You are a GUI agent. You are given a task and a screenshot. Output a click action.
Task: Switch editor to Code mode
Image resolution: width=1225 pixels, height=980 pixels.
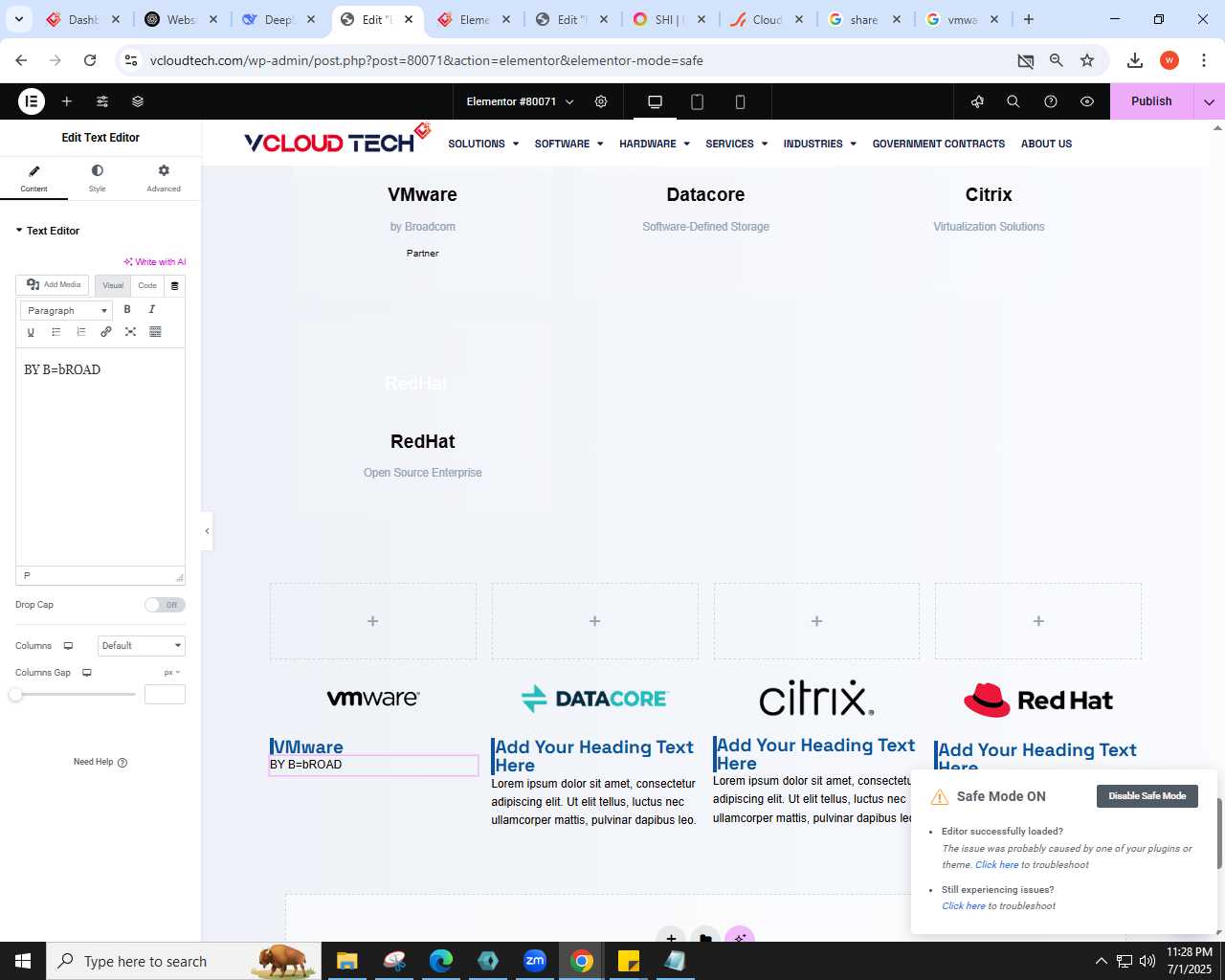coord(147,285)
